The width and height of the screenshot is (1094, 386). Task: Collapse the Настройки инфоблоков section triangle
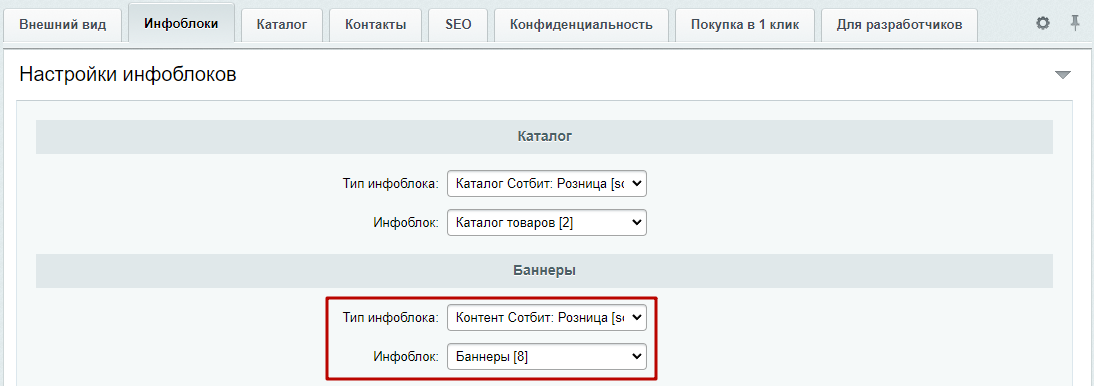1063,75
